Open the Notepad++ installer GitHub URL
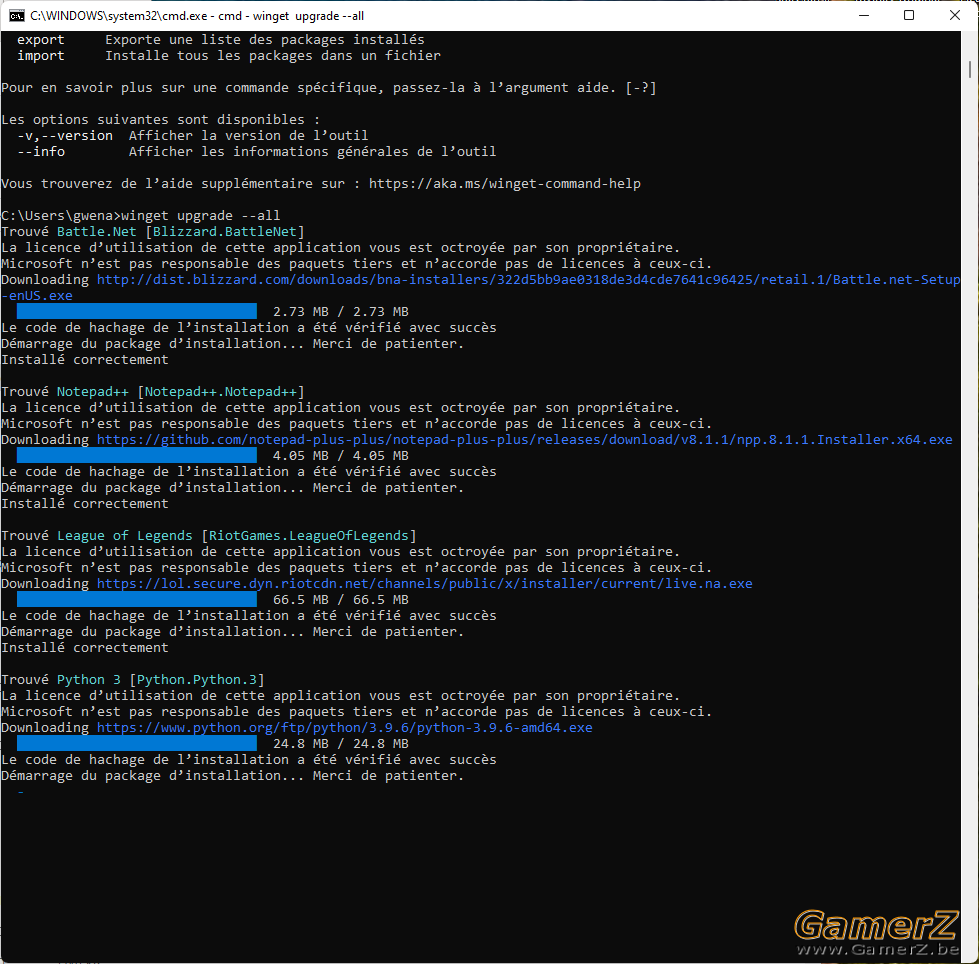The height and width of the screenshot is (964, 979). [524, 440]
